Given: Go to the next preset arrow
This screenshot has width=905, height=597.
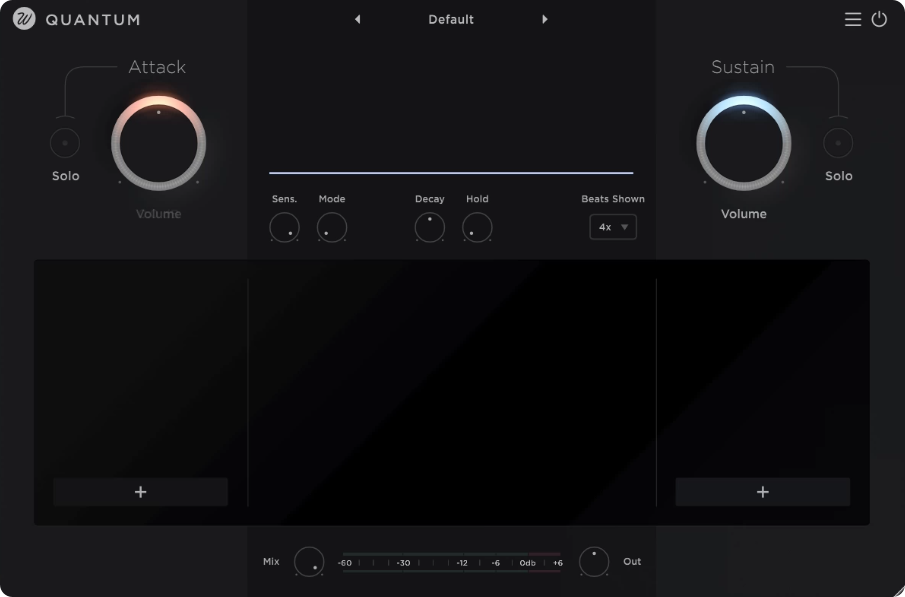Looking at the screenshot, I should [x=544, y=19].
